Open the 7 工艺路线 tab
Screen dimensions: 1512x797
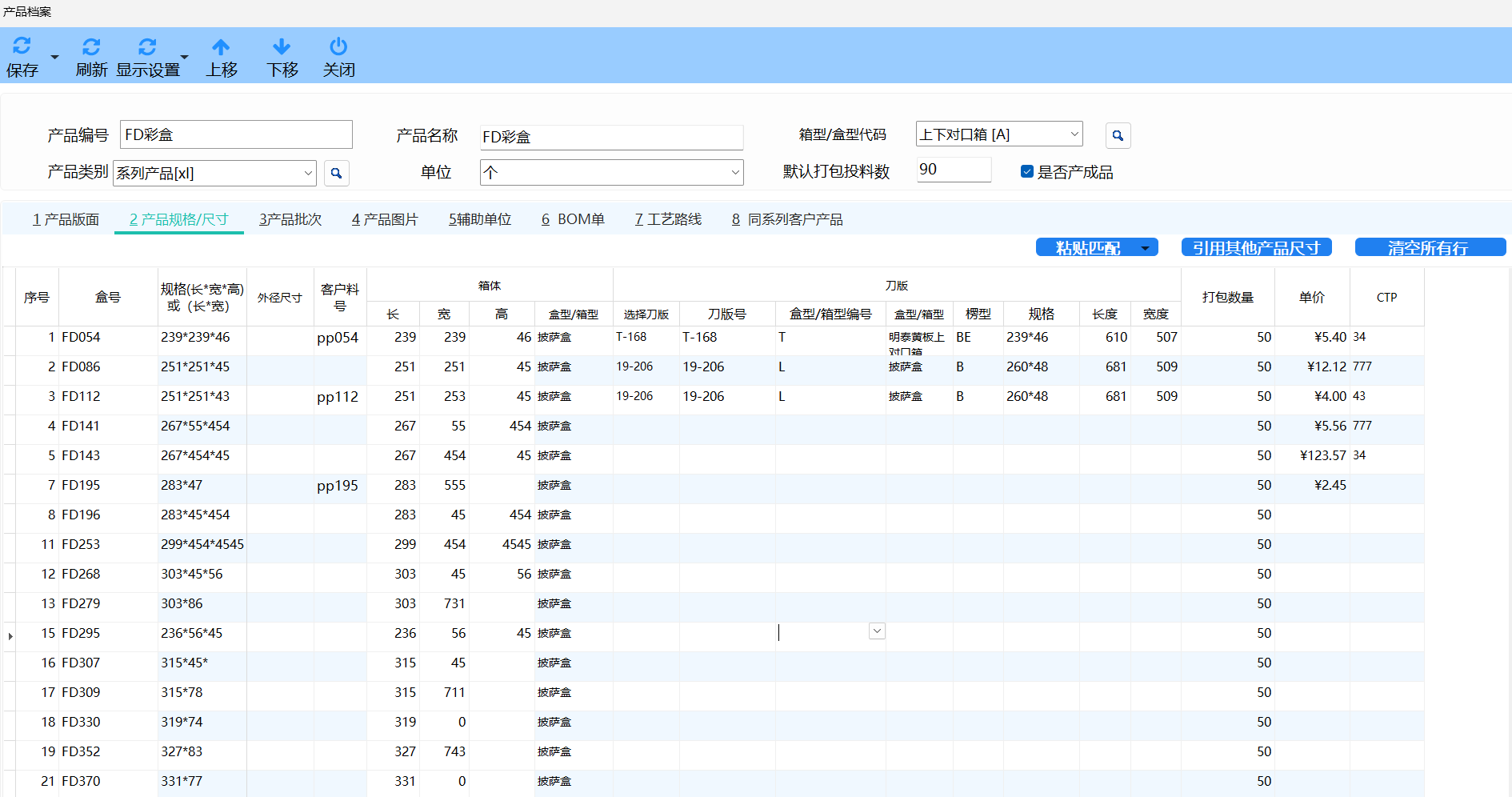point(668,218)
